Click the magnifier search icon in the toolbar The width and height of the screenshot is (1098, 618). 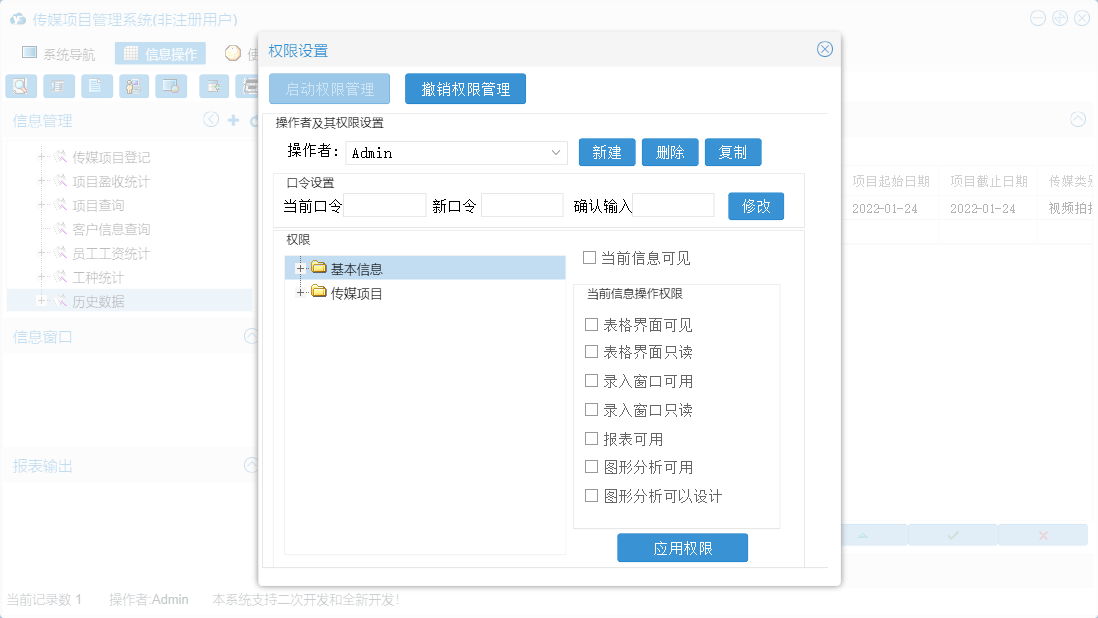pos(20,86)
